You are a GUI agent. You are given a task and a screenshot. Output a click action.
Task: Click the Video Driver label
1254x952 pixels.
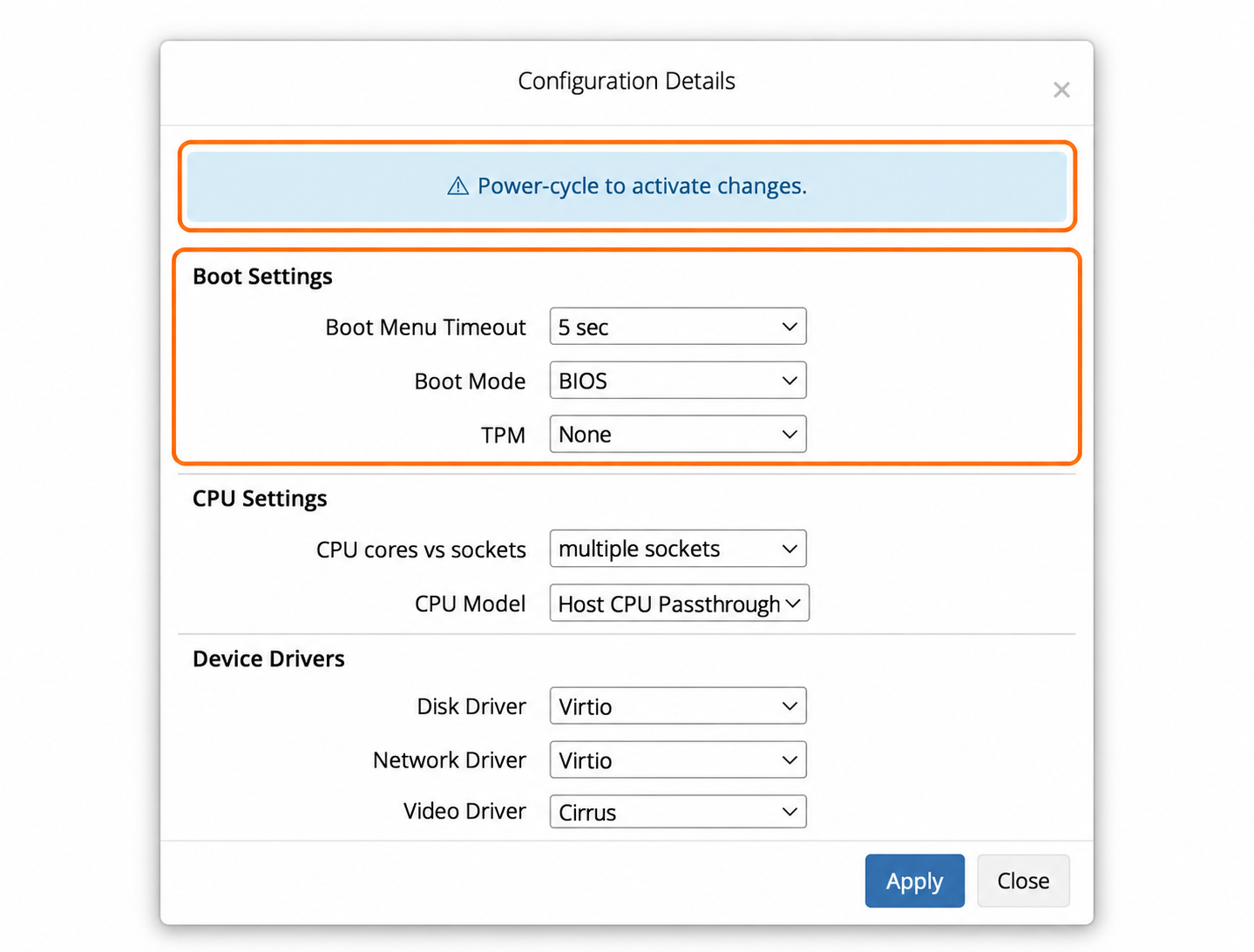[x=464, y=811]
